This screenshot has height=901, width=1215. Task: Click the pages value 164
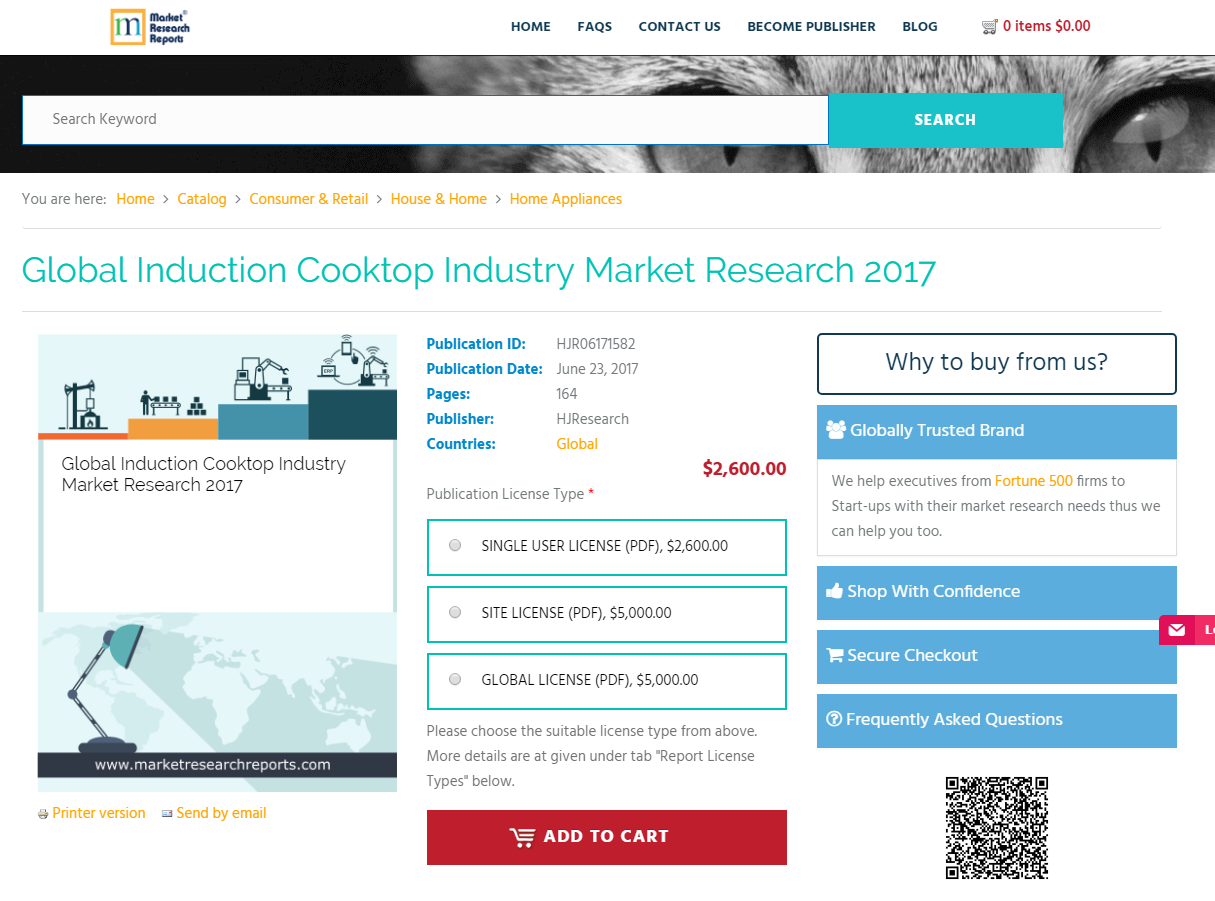[567, 394]
